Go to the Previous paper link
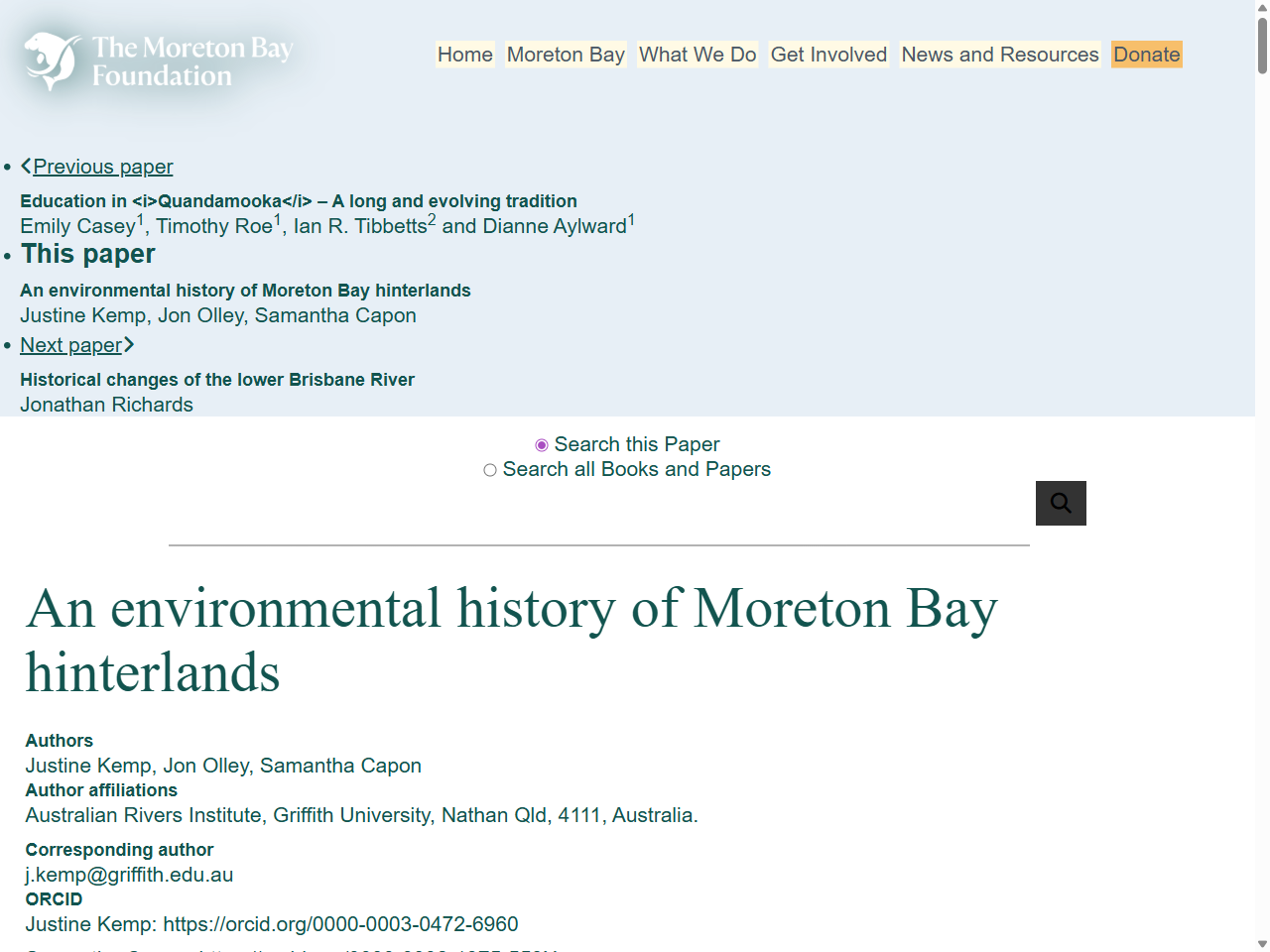Viewport: 1270px width, 952px height. click(x=103, y=167)
